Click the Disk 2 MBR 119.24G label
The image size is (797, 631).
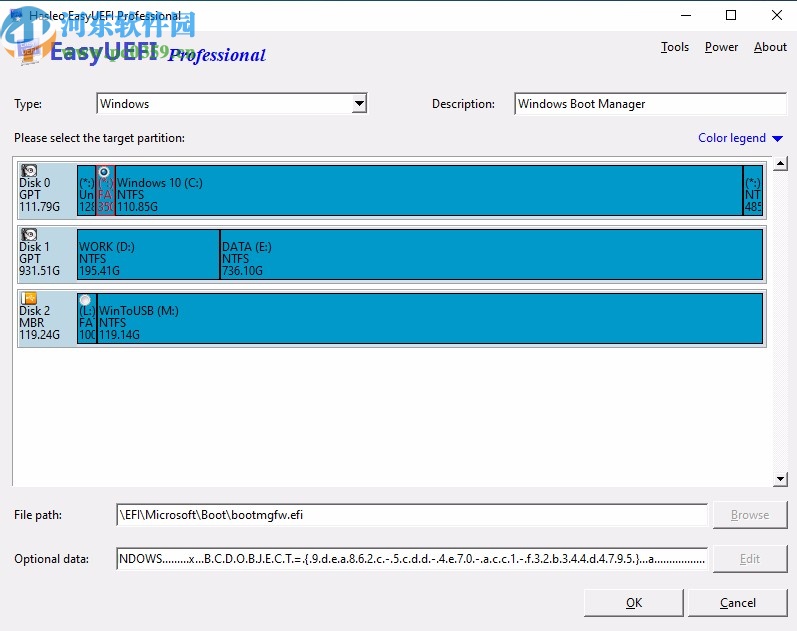[40, 323]
